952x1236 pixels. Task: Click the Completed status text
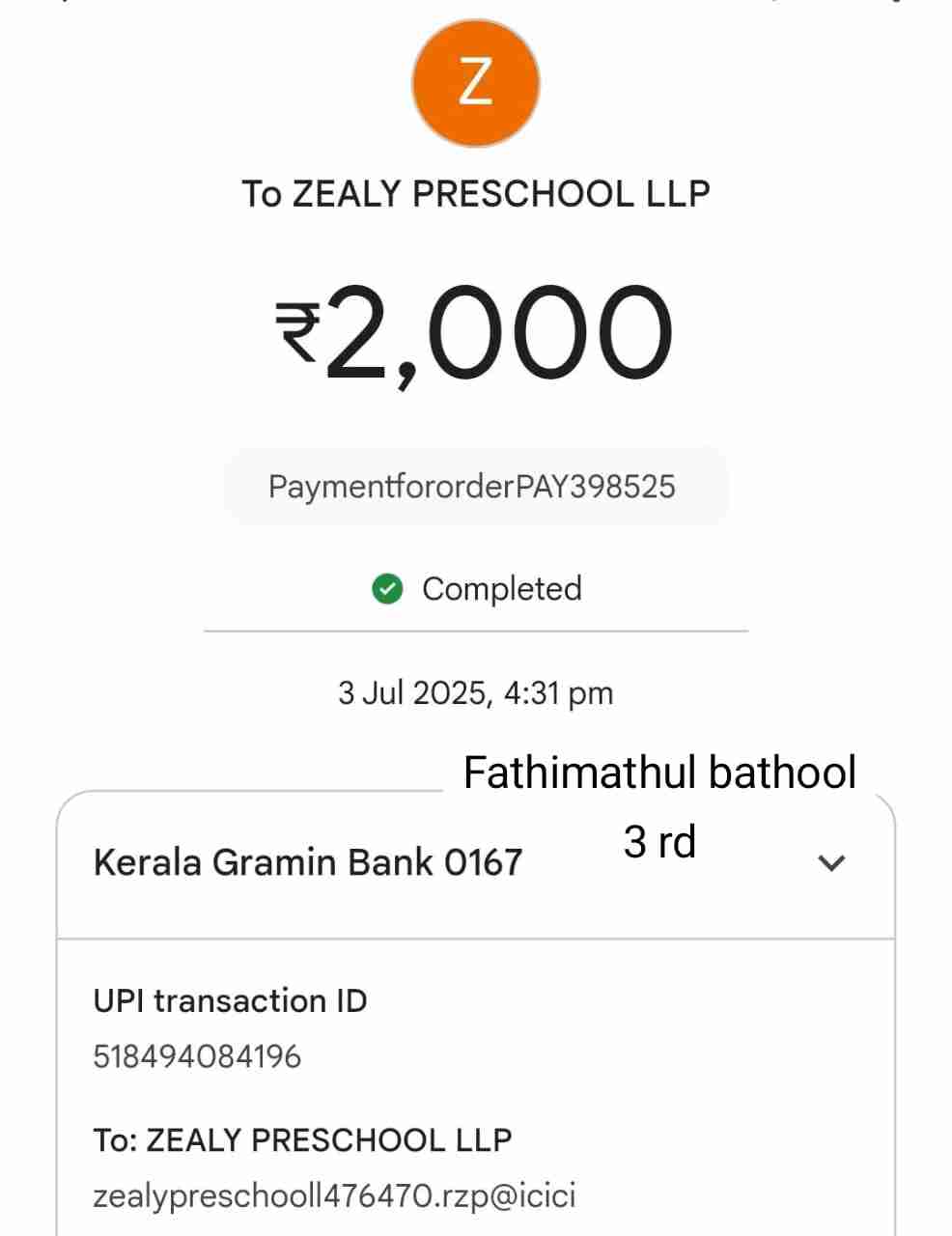(x=501, y=588)
